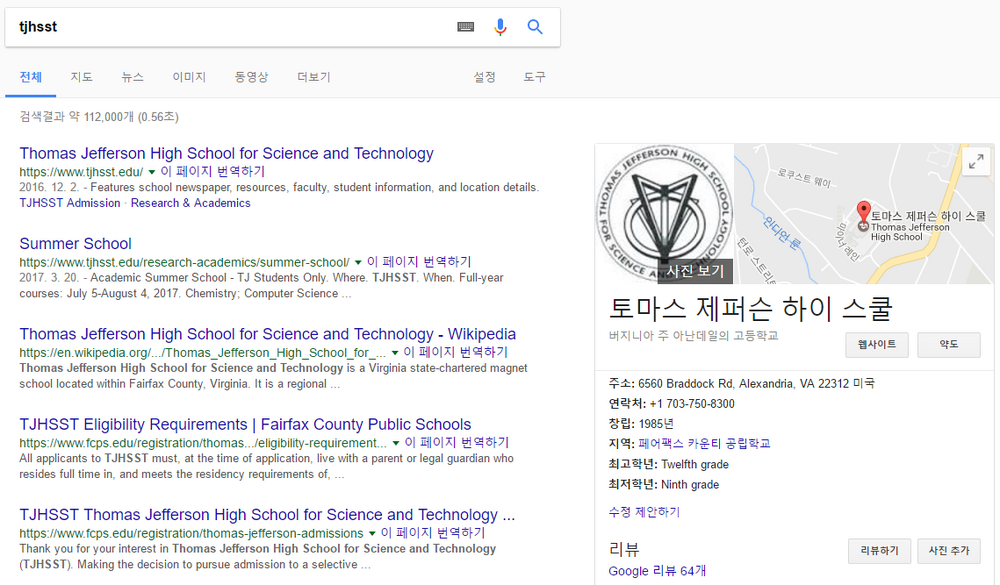
Task: Open the school seal photo thumbnail
Action: [665, 214]
